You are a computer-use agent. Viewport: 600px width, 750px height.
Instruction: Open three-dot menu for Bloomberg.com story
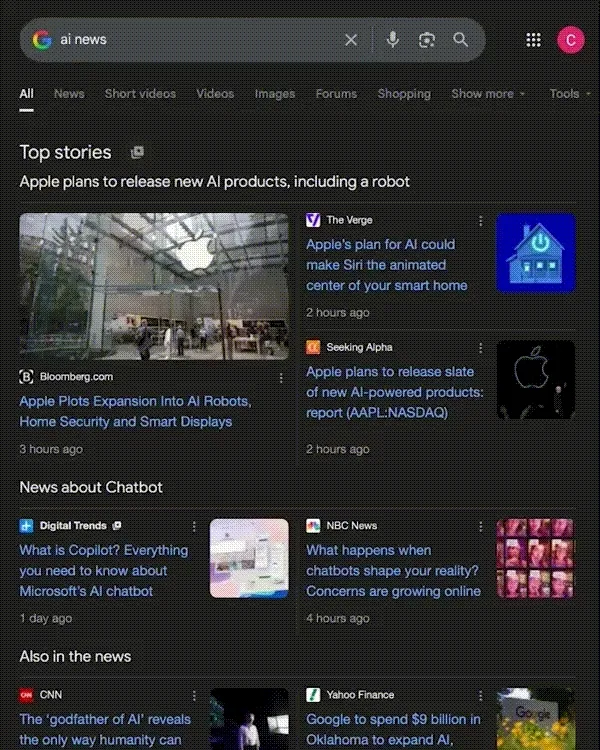[x=281, y=378]
